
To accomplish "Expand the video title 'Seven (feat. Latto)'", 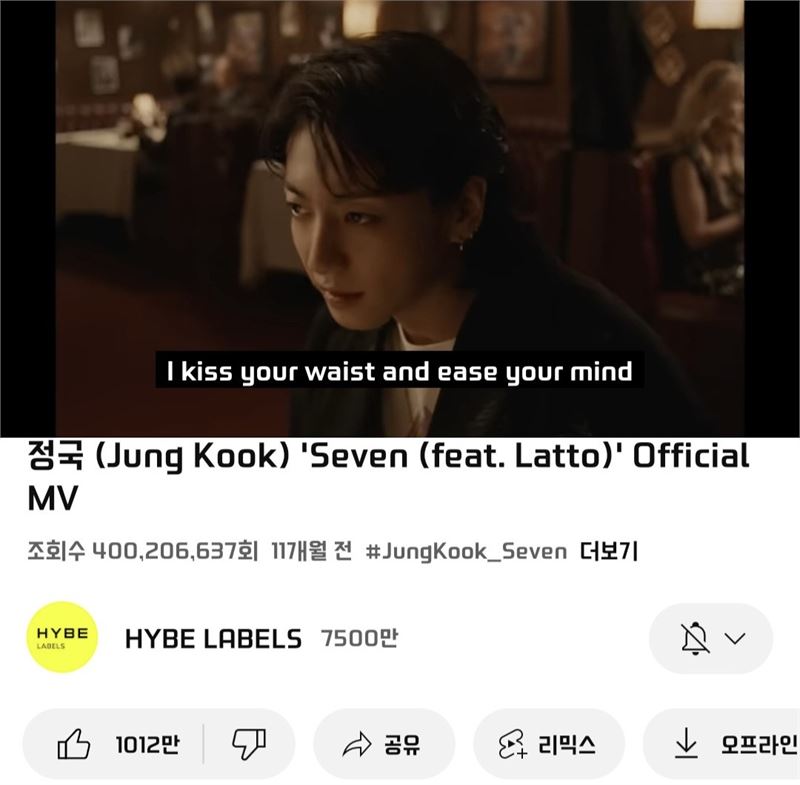I will 388,477.
